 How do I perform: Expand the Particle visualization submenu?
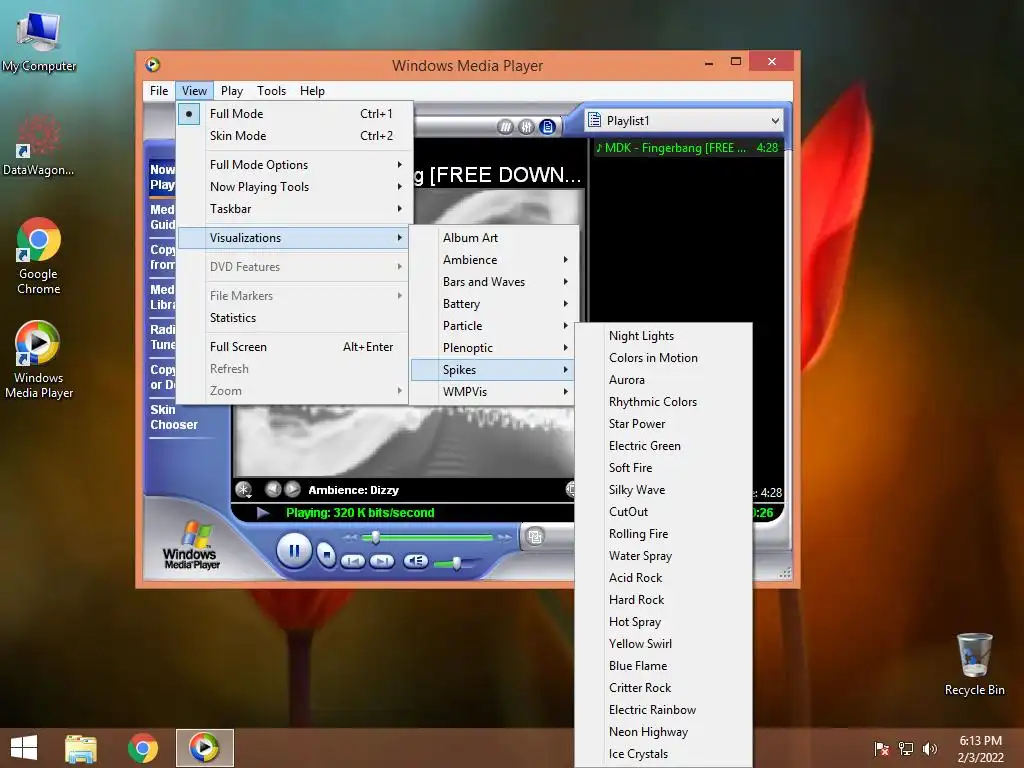coord(493,326)
